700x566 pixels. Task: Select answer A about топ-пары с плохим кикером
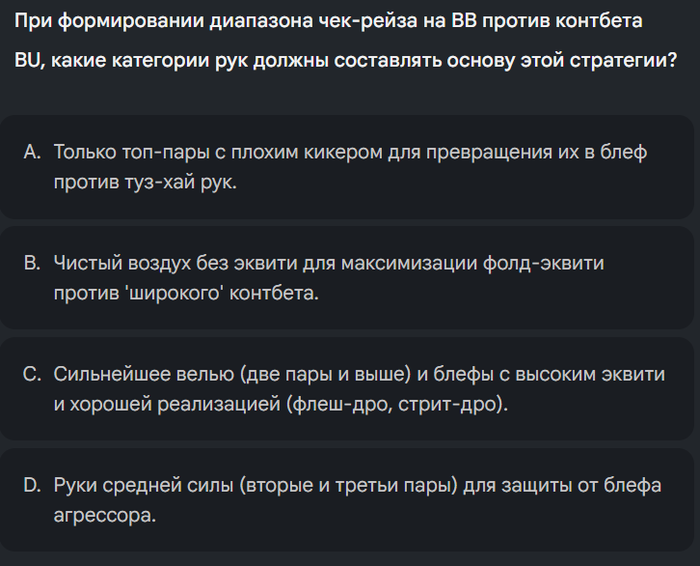[347, 167]
